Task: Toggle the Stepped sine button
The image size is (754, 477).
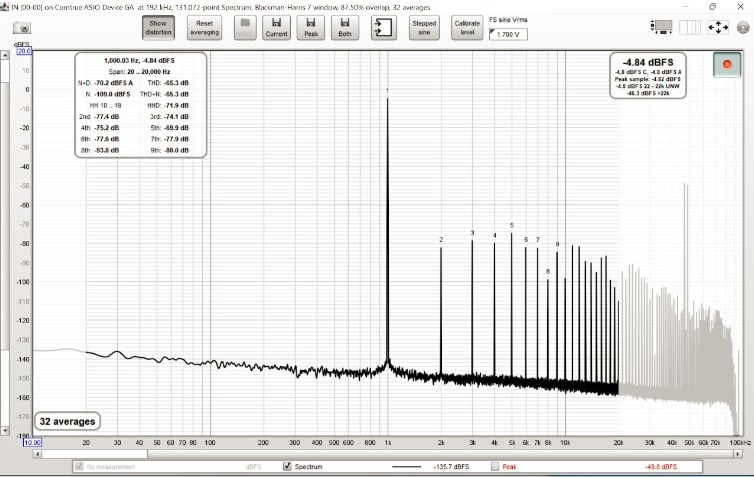Action: coord(424,28)
